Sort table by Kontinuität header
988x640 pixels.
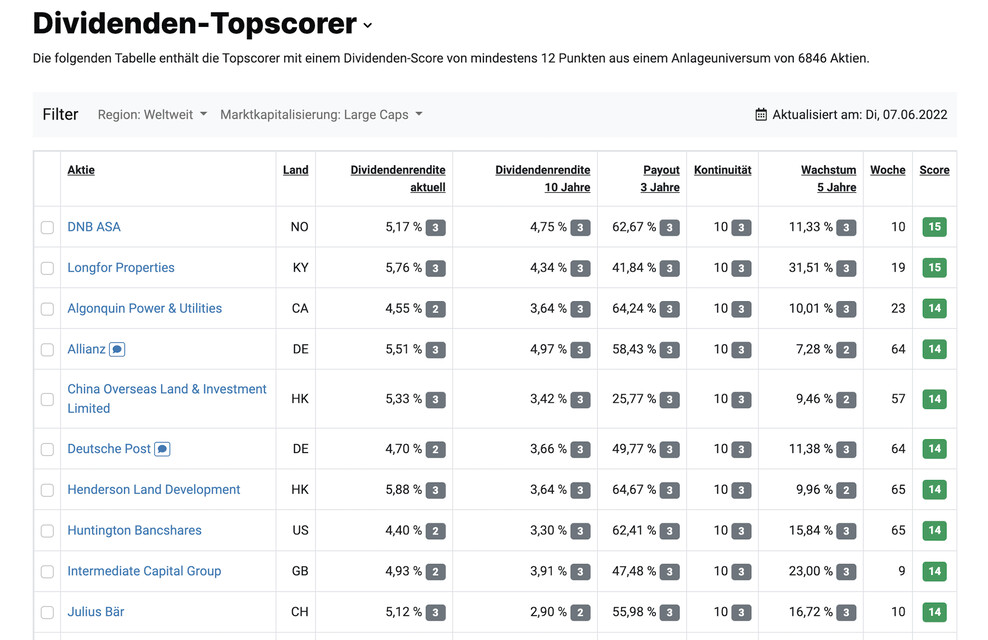coord(722,170)
